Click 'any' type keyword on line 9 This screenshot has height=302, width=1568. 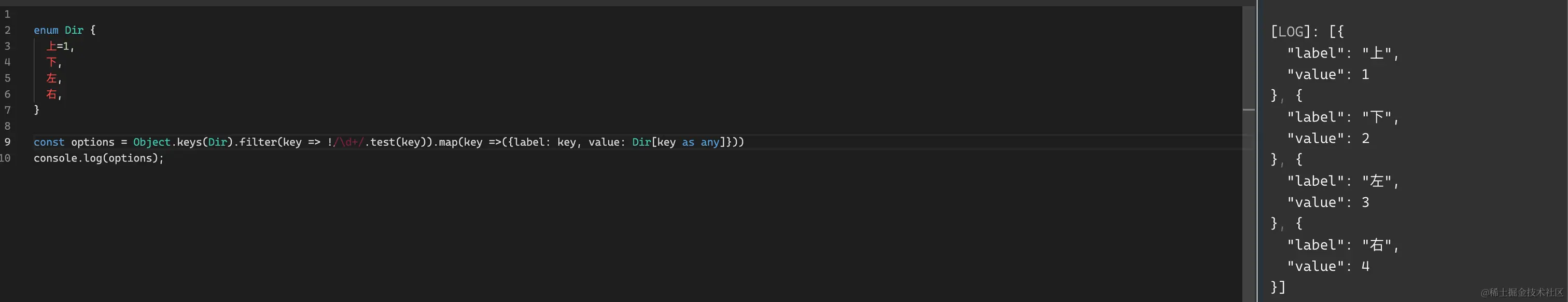[710, 142]
